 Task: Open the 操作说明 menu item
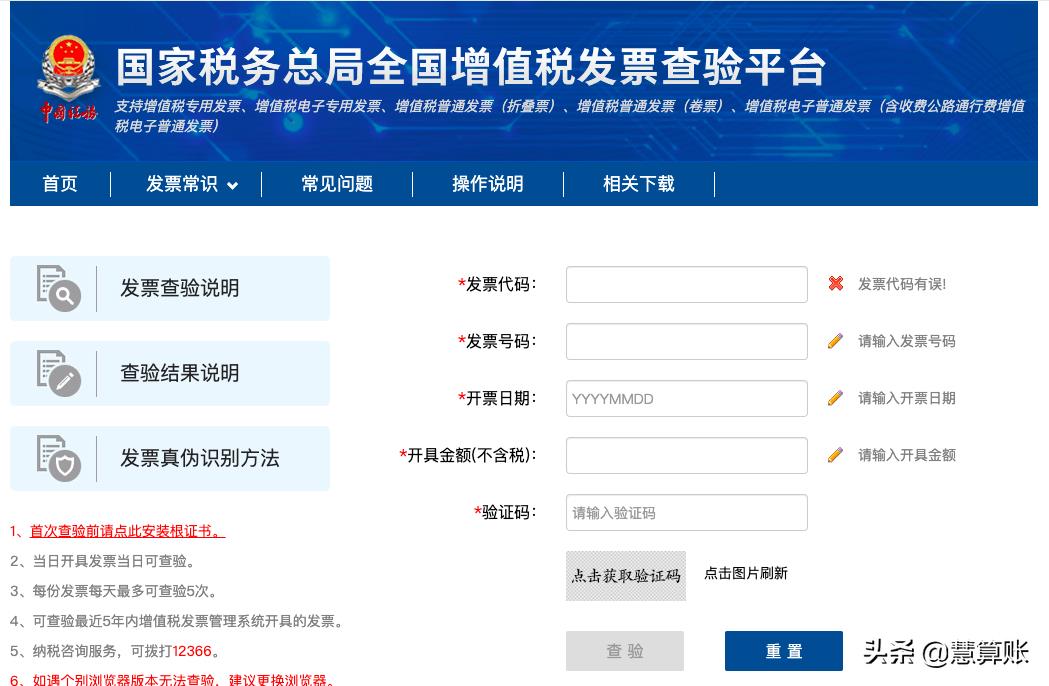(488, 183)
